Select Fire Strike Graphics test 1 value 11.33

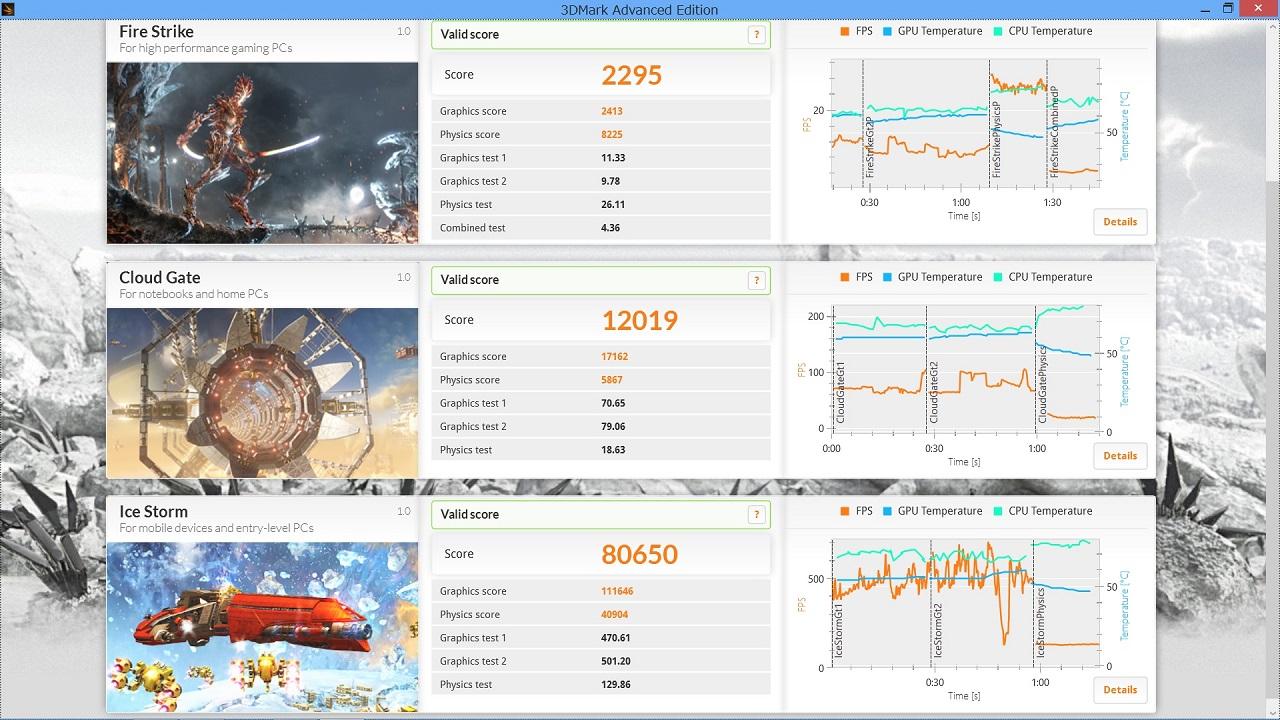pos(613,158)
